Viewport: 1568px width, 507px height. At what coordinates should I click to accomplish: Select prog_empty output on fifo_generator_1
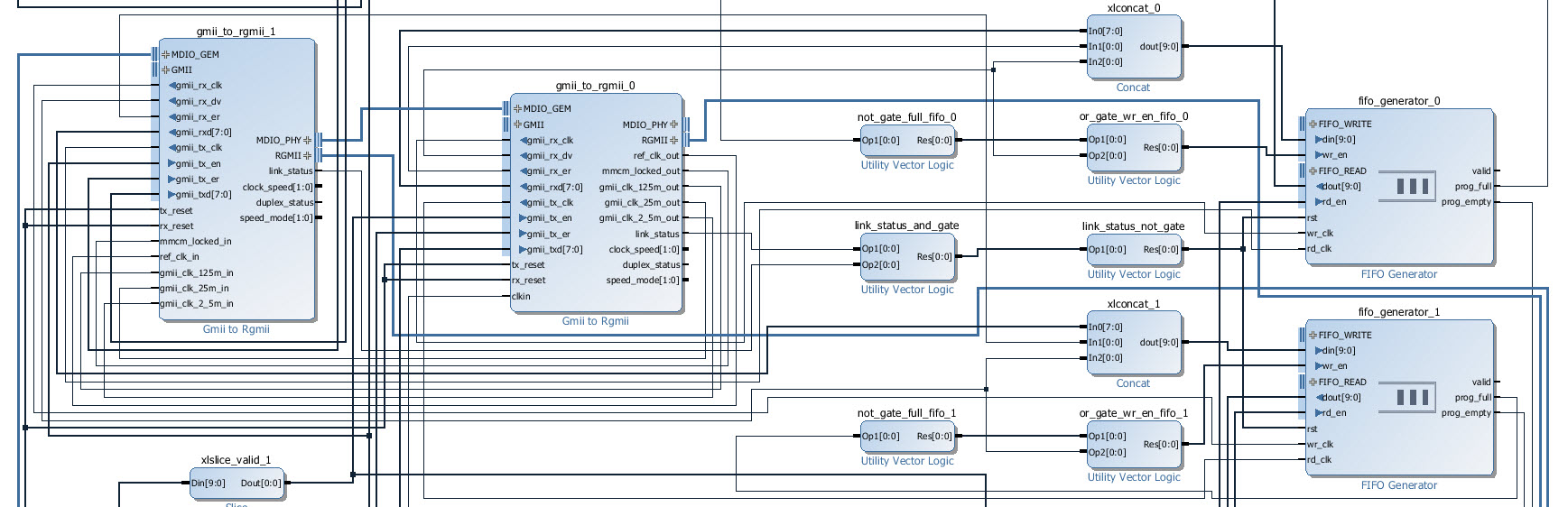1466,412
